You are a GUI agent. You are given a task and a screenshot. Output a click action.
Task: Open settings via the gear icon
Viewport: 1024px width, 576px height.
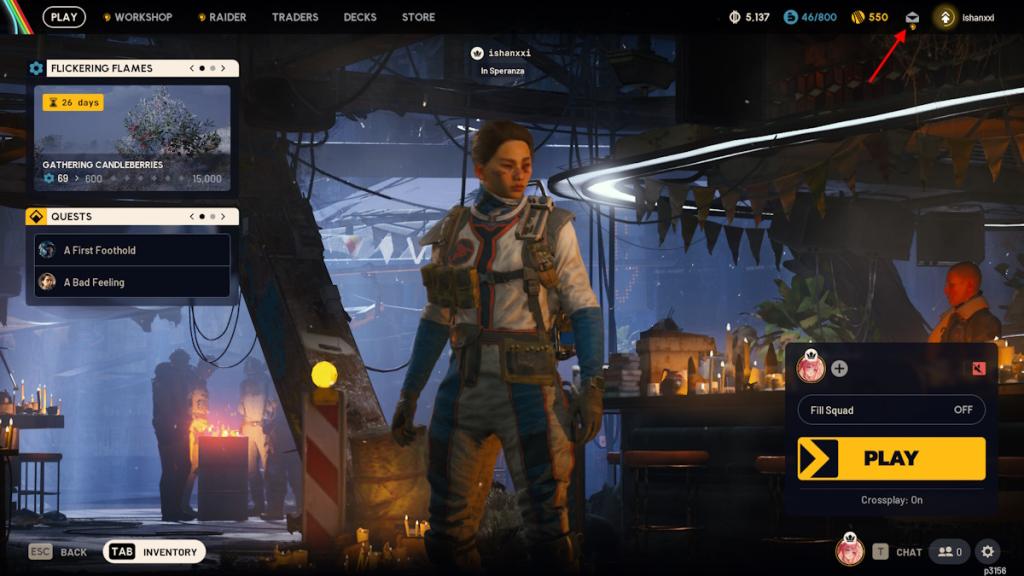click(x=987, y=551)
